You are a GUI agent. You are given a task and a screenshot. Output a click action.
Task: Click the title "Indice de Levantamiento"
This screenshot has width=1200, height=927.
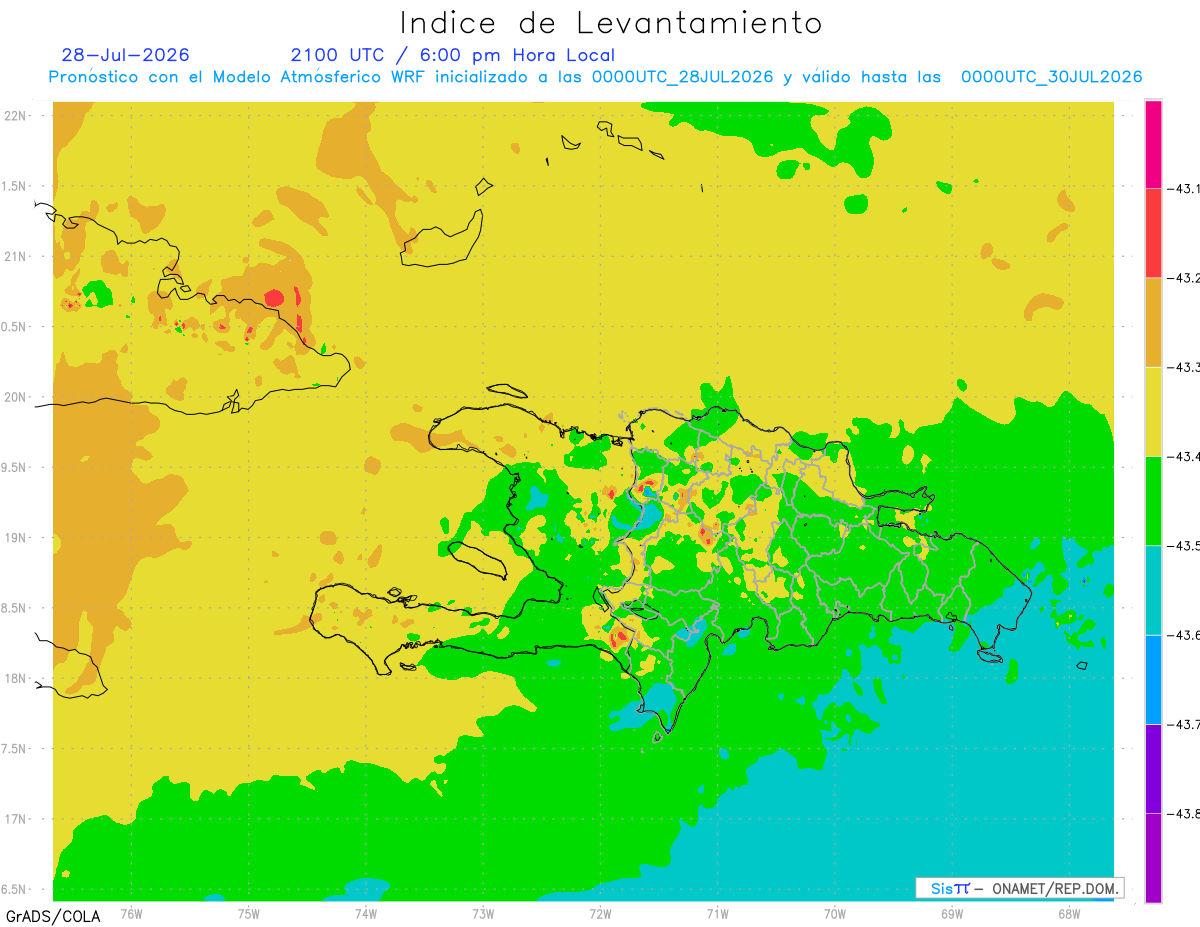click(x=610, y=23)
